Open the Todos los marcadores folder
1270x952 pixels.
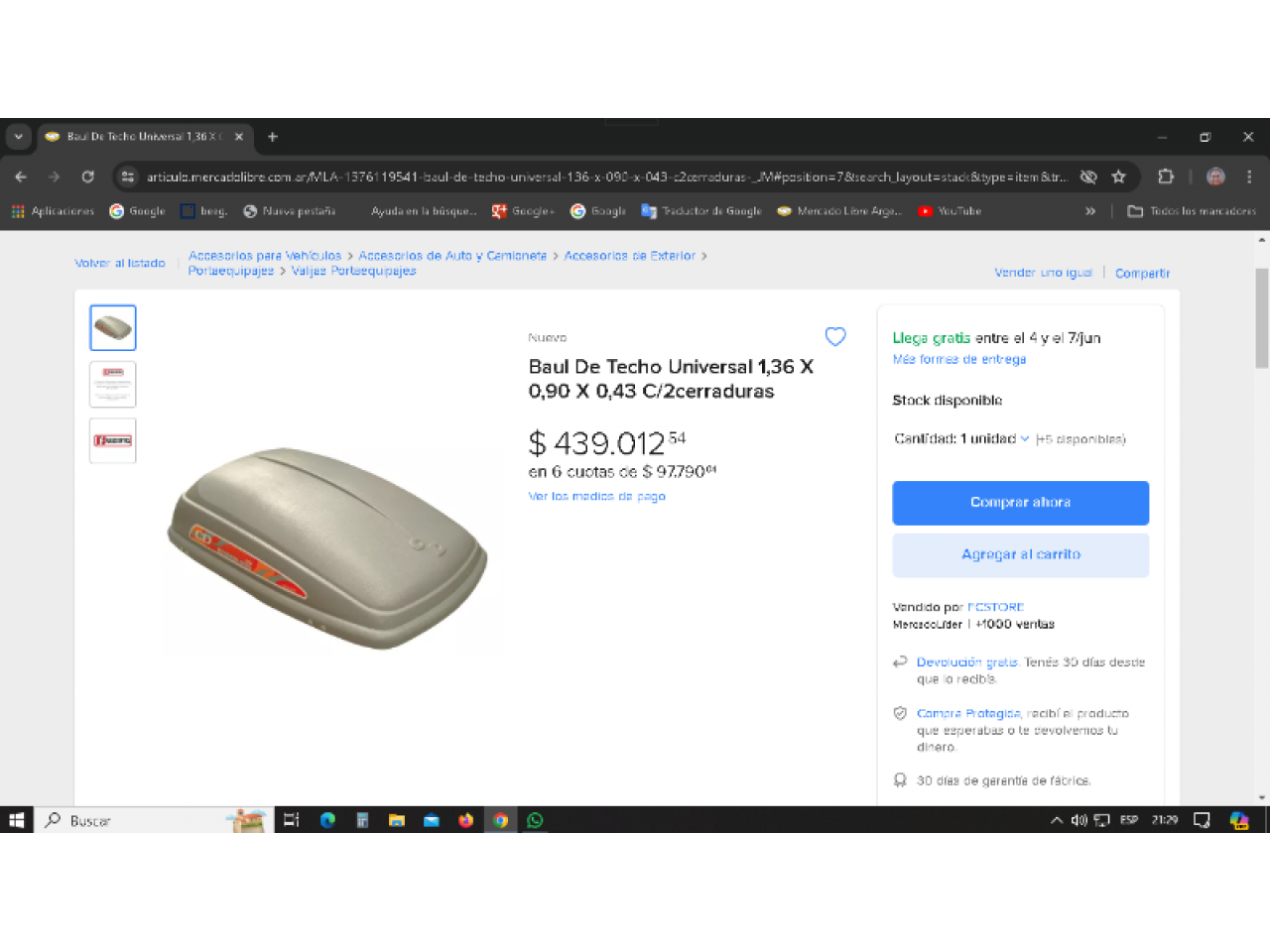[1192, 211]
